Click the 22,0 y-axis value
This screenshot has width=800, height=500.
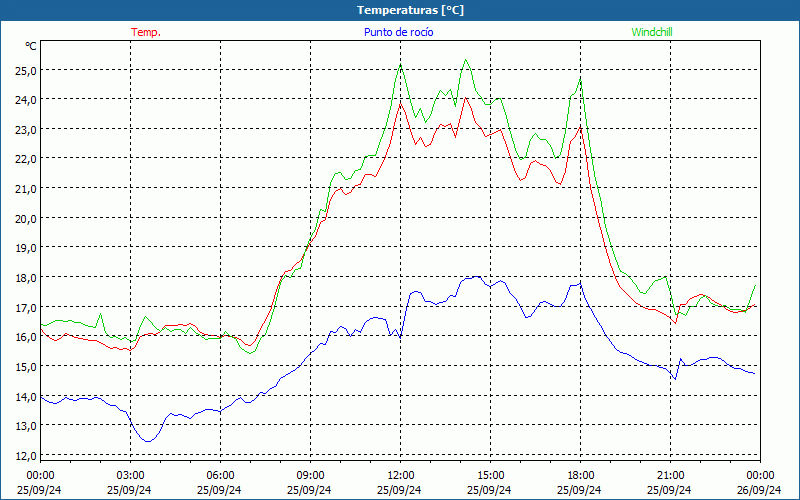[26, 159]
